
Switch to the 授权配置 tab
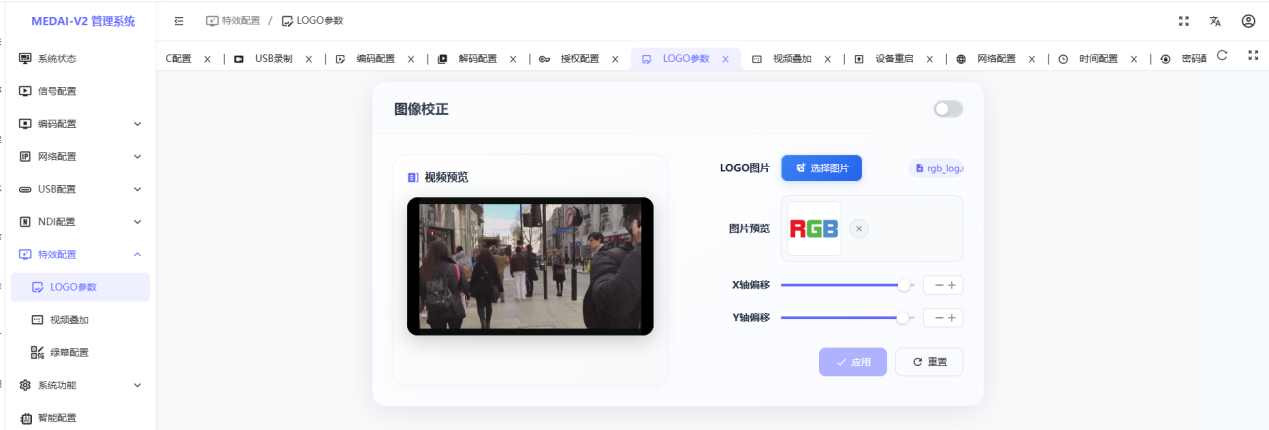(x=580, y=59)
